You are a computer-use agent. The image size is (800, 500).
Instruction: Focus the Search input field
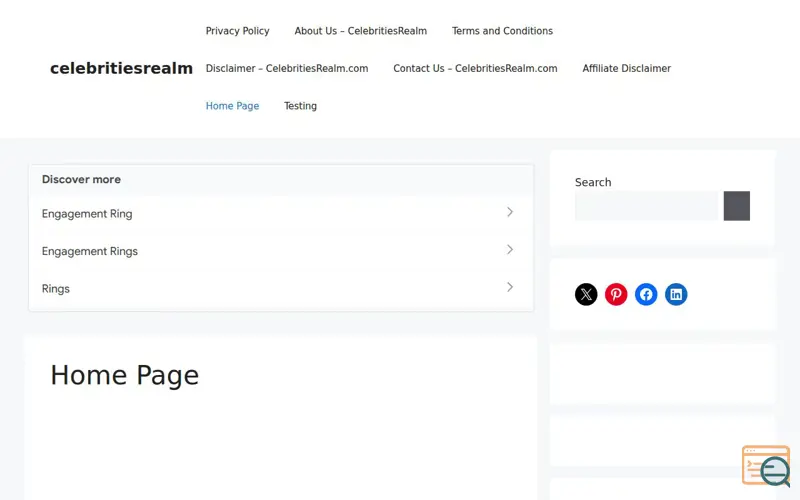click(646, 206)
